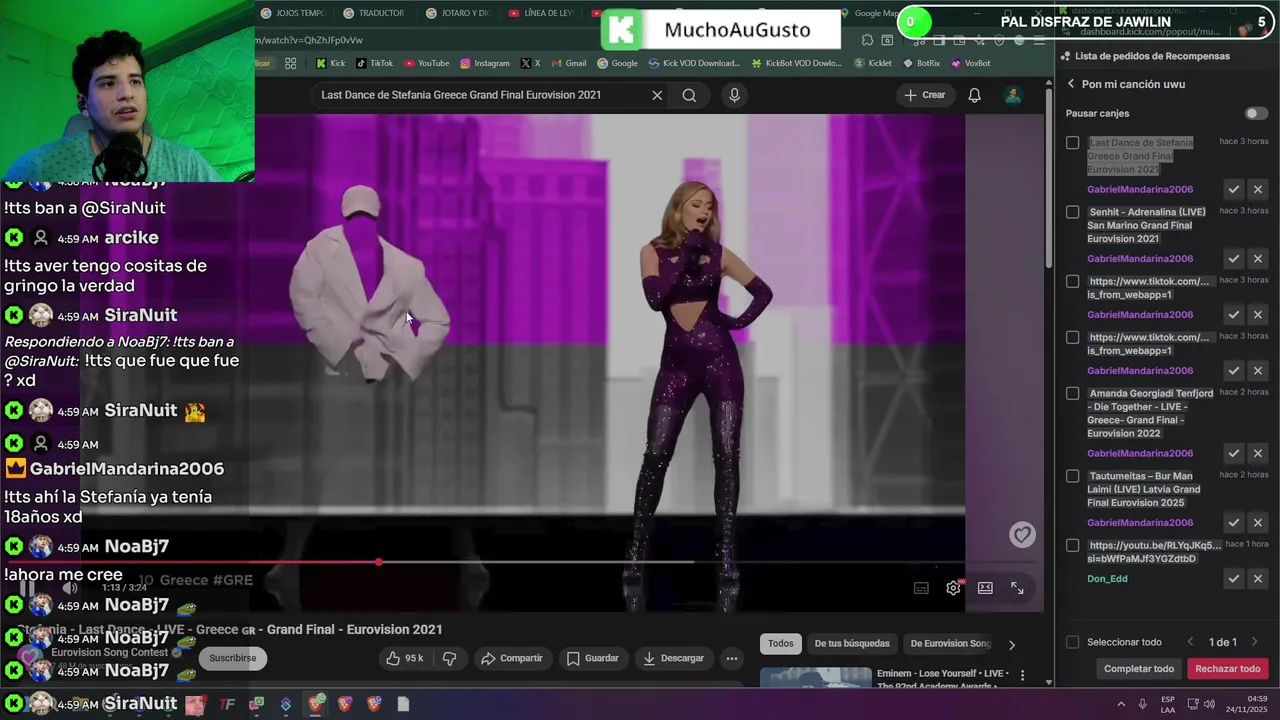Open the Gmail bookmark
Viewport: 1280px width, 720px height.
point(568,63)
